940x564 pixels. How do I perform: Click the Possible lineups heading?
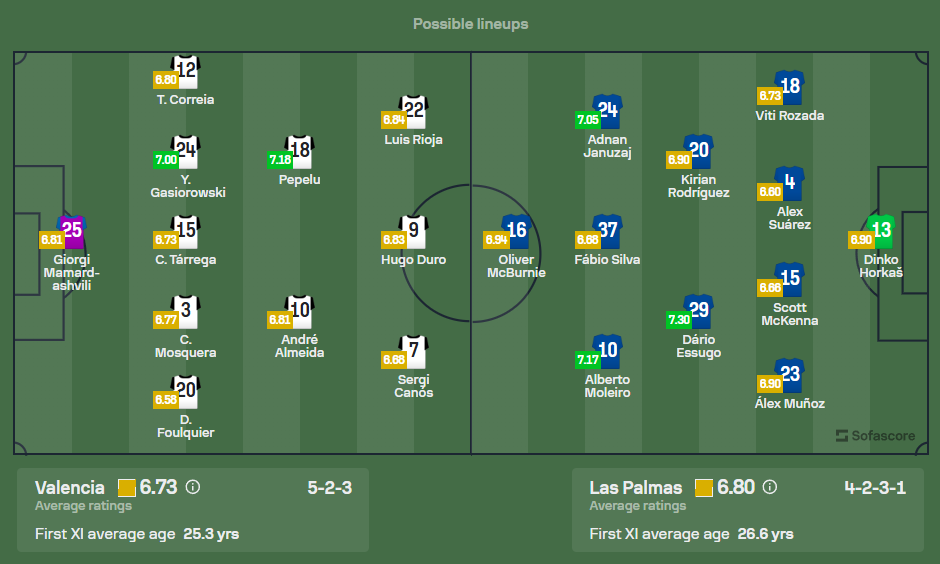click(x=470, y=23)
